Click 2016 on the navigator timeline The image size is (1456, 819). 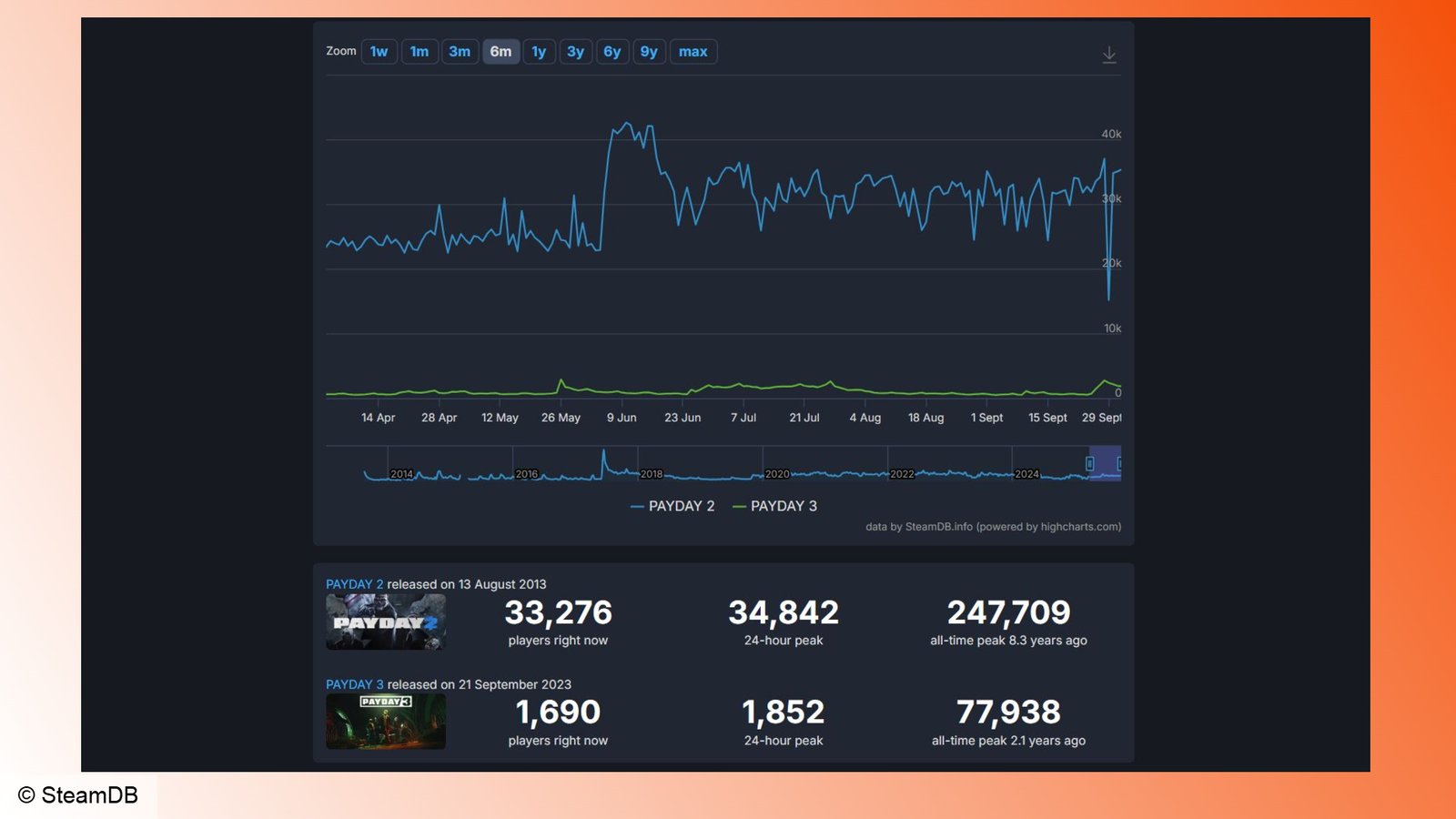point(527,474)
